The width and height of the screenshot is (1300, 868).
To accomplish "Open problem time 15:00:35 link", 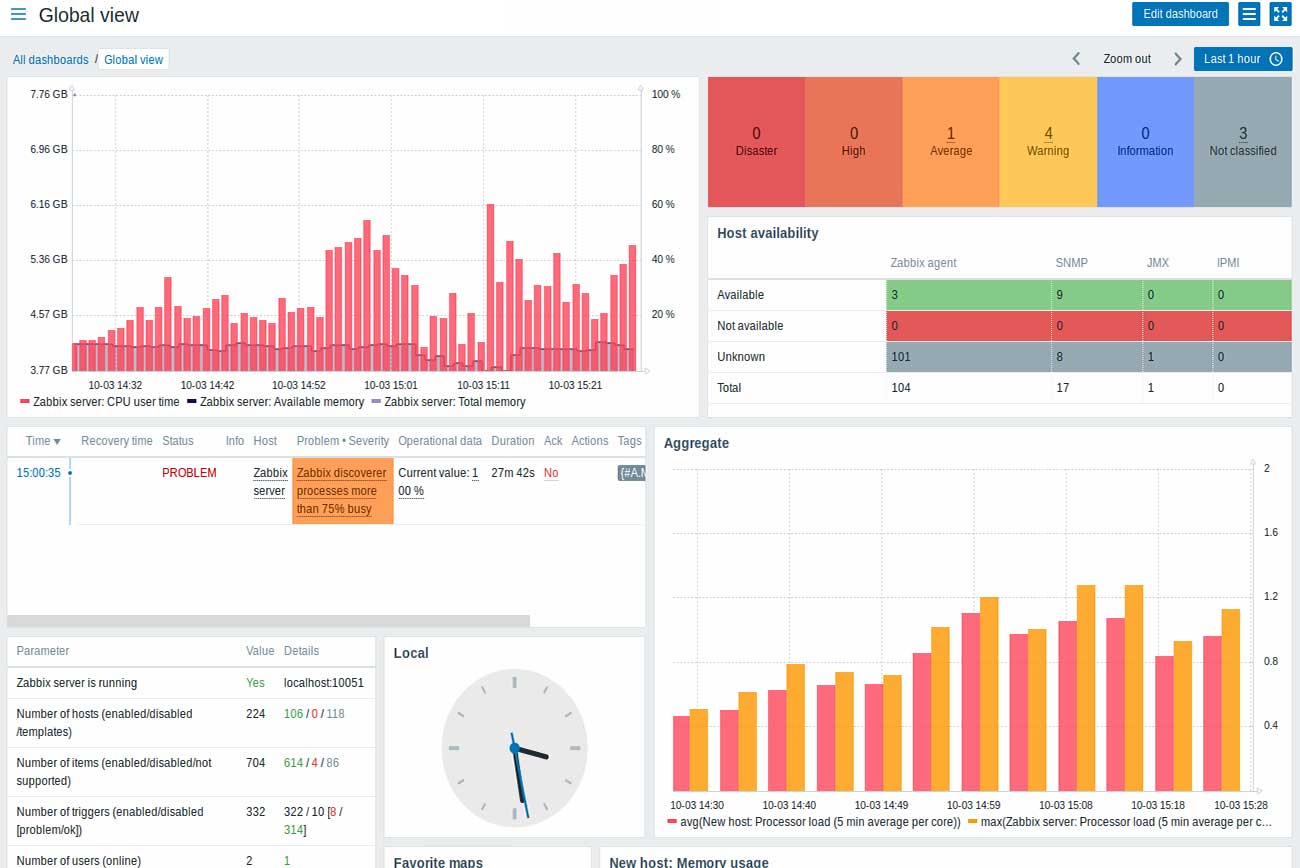I will pyautogui.click(x=39, y=473).
